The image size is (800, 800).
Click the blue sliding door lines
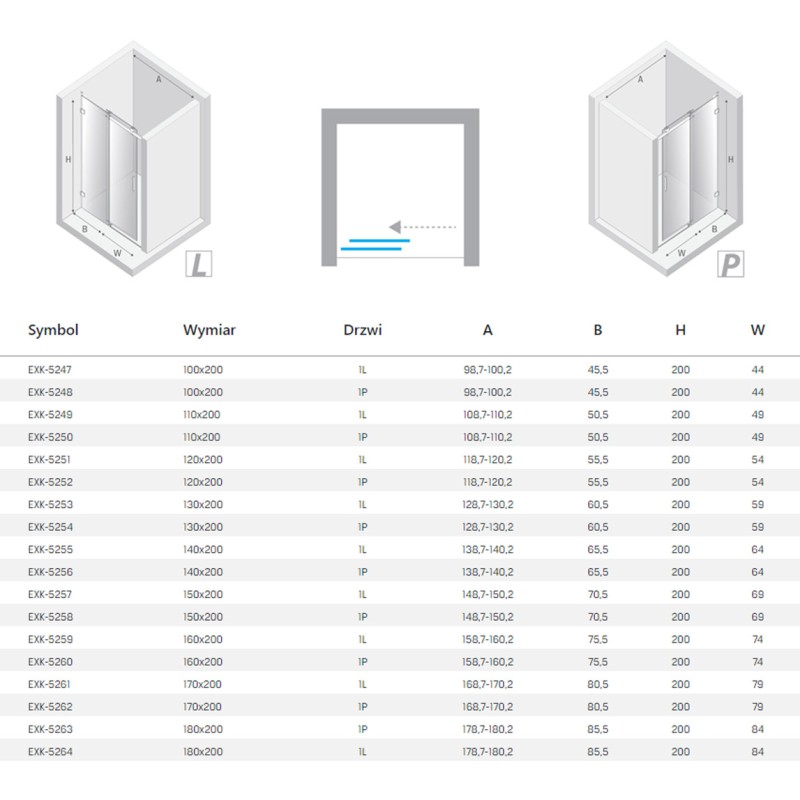375,244
